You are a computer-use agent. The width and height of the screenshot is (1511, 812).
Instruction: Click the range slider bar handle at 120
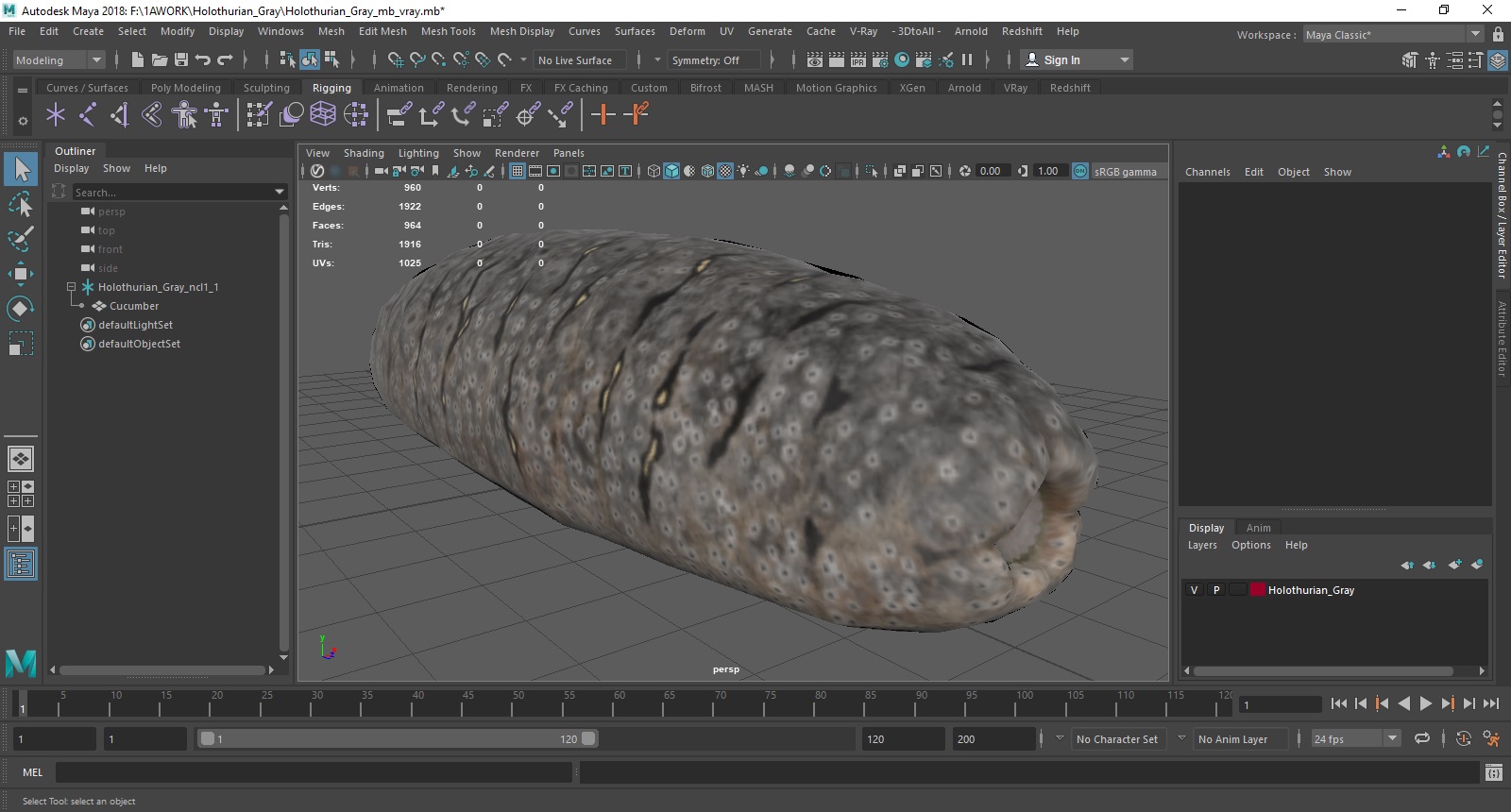(x=588, y=738)
